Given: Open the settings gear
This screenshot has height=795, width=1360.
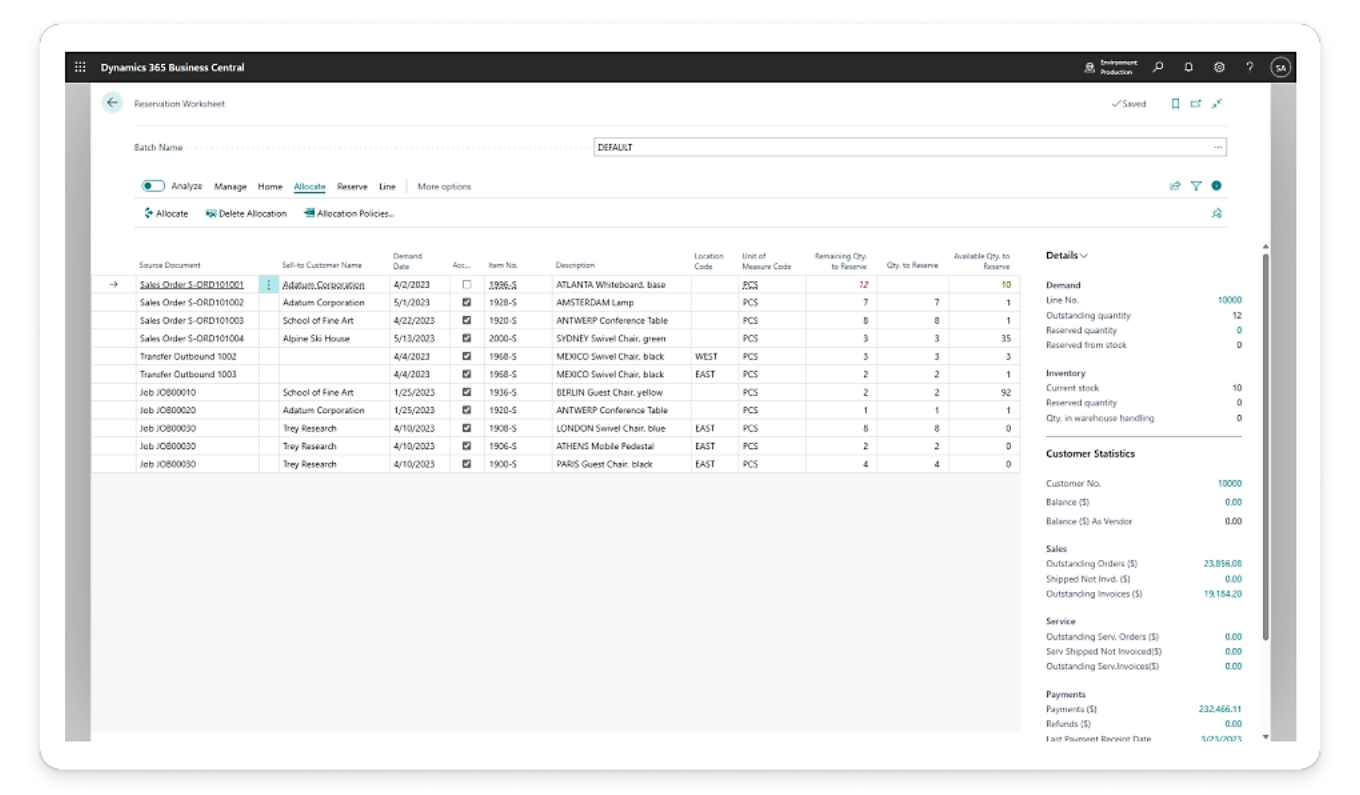Looking at the screenshot, I should (1219, 67).
